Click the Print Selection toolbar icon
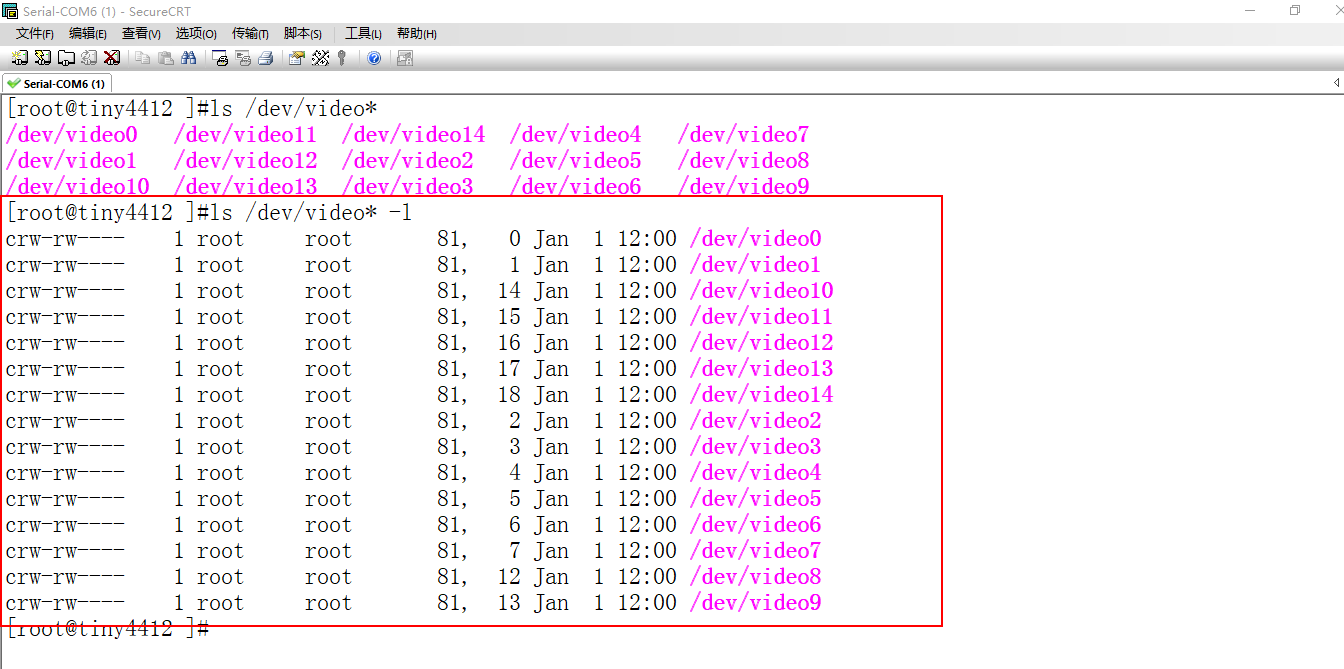 [x=243, y=58]
